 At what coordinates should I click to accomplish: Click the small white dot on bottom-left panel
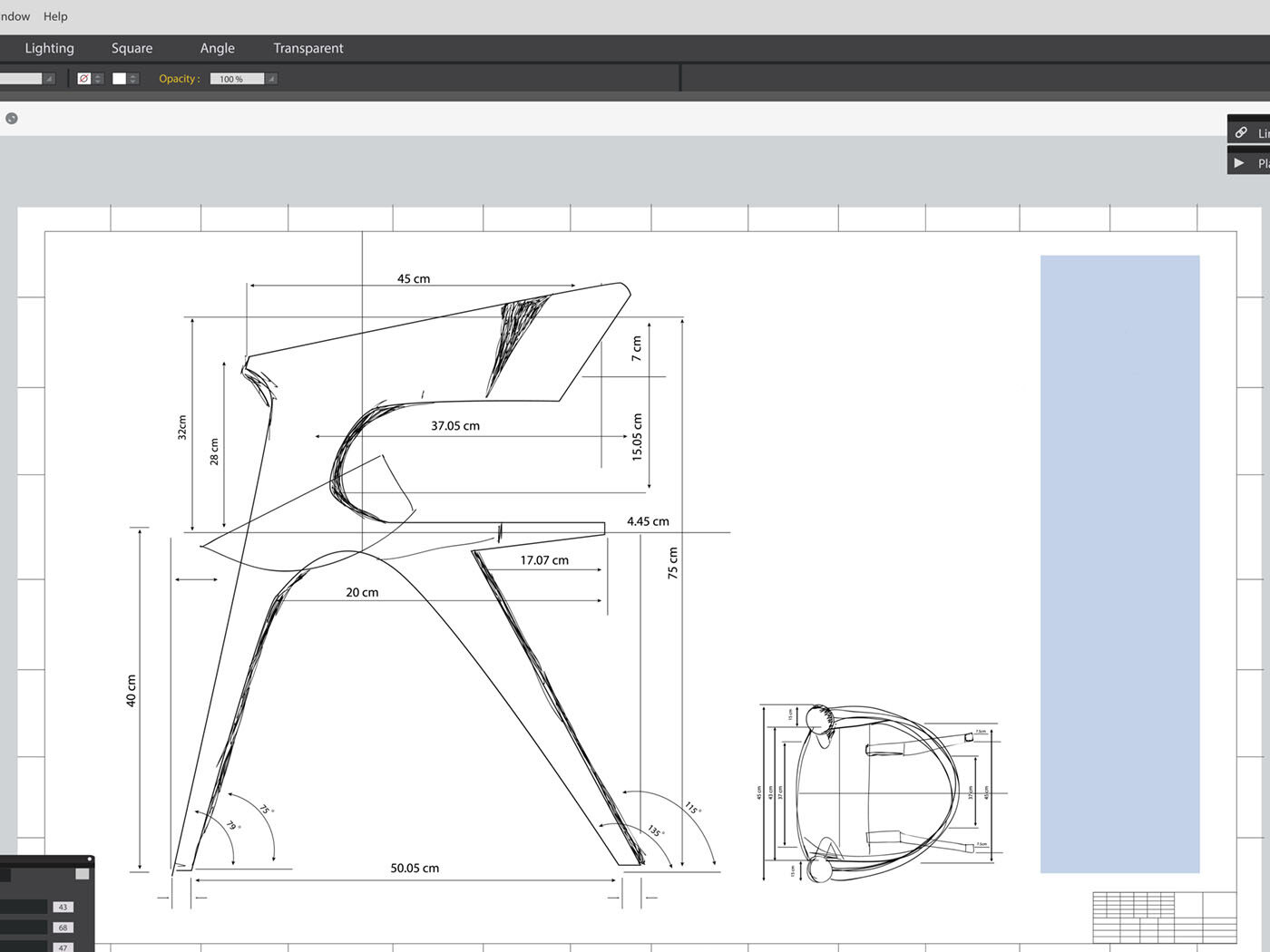click(89, 859)
